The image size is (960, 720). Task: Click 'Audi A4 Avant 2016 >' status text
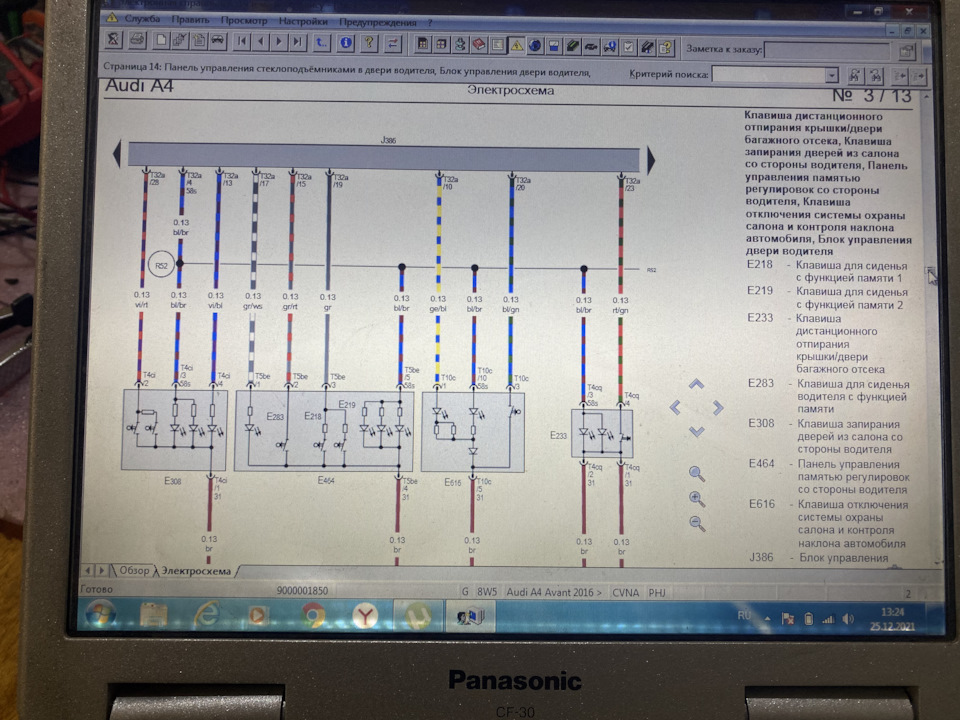[x=554, y=593]
